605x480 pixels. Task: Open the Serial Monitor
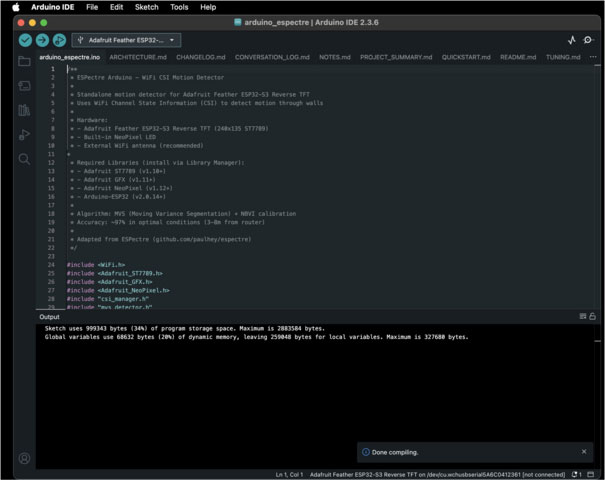(x=588, y=40)
